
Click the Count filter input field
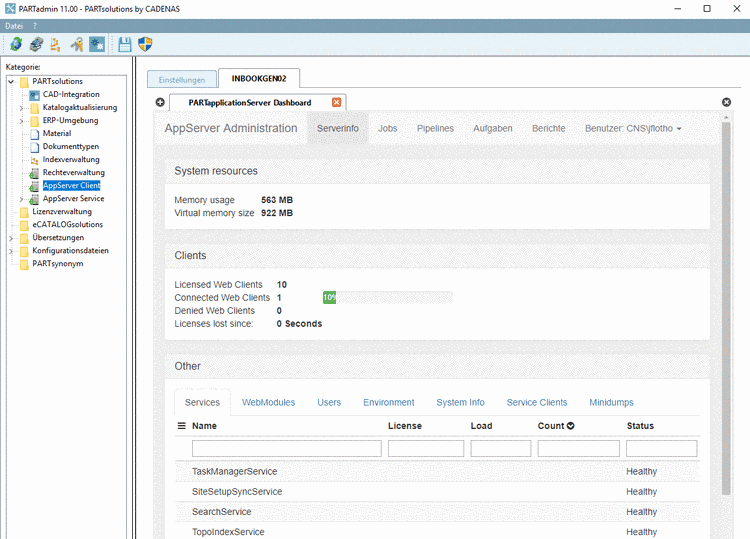[578, 449]
